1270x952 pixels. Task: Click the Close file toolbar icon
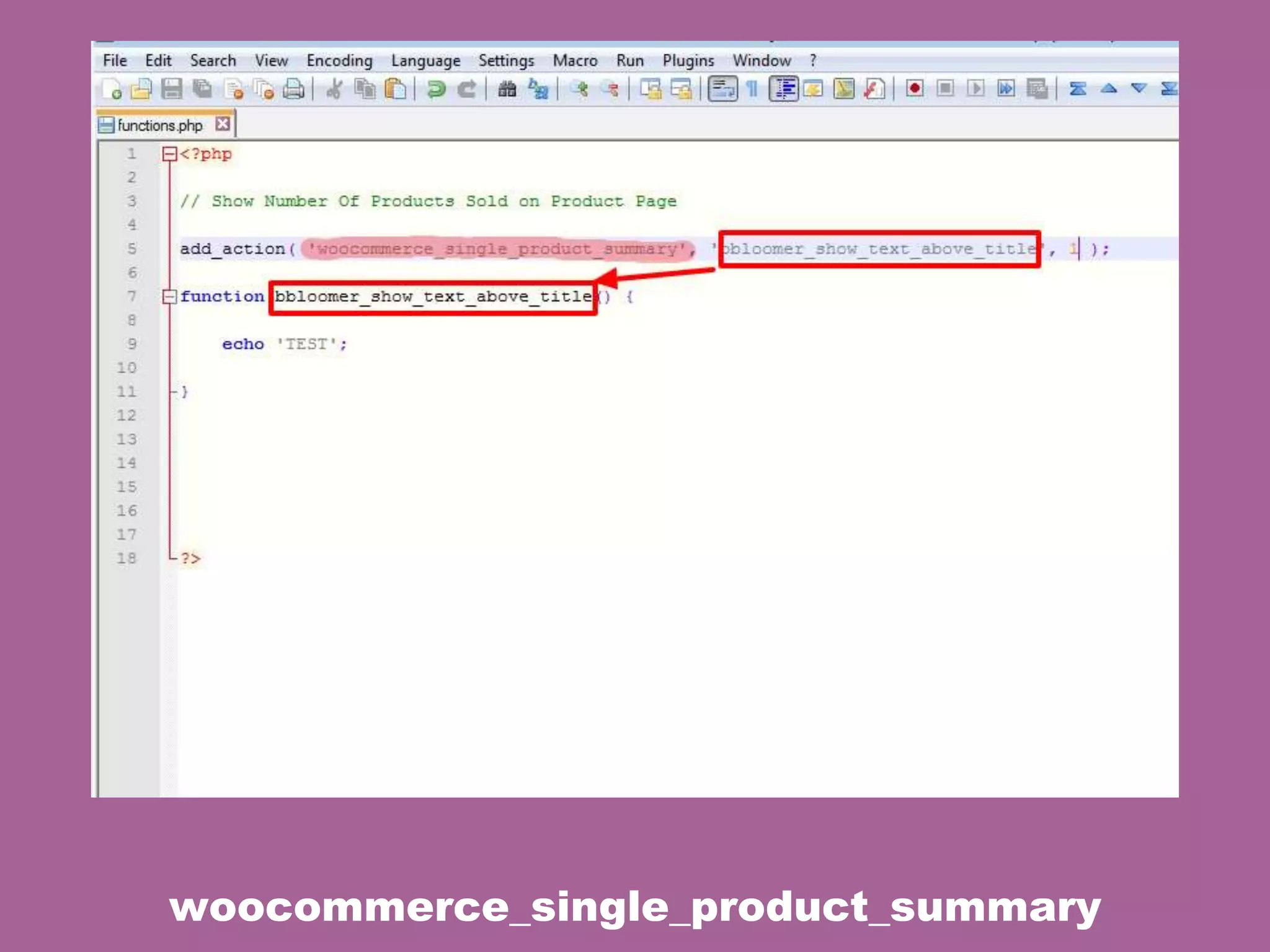point(234,89)
